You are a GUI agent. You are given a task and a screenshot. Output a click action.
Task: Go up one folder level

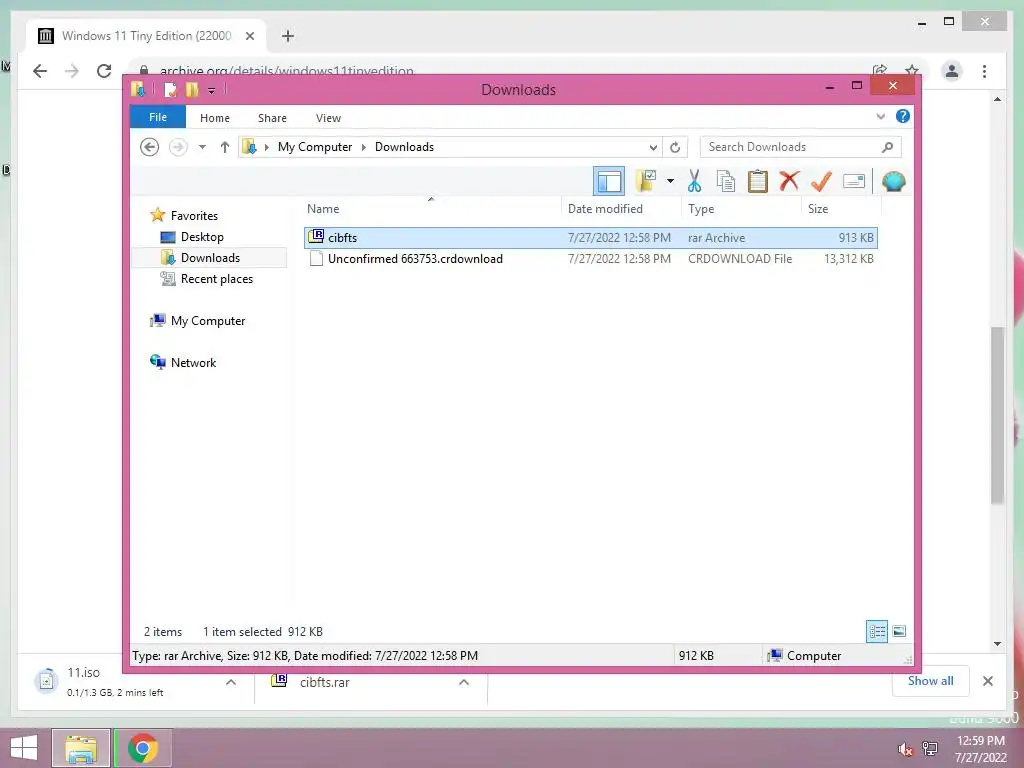pyautogui.click(x=225, y=147)
